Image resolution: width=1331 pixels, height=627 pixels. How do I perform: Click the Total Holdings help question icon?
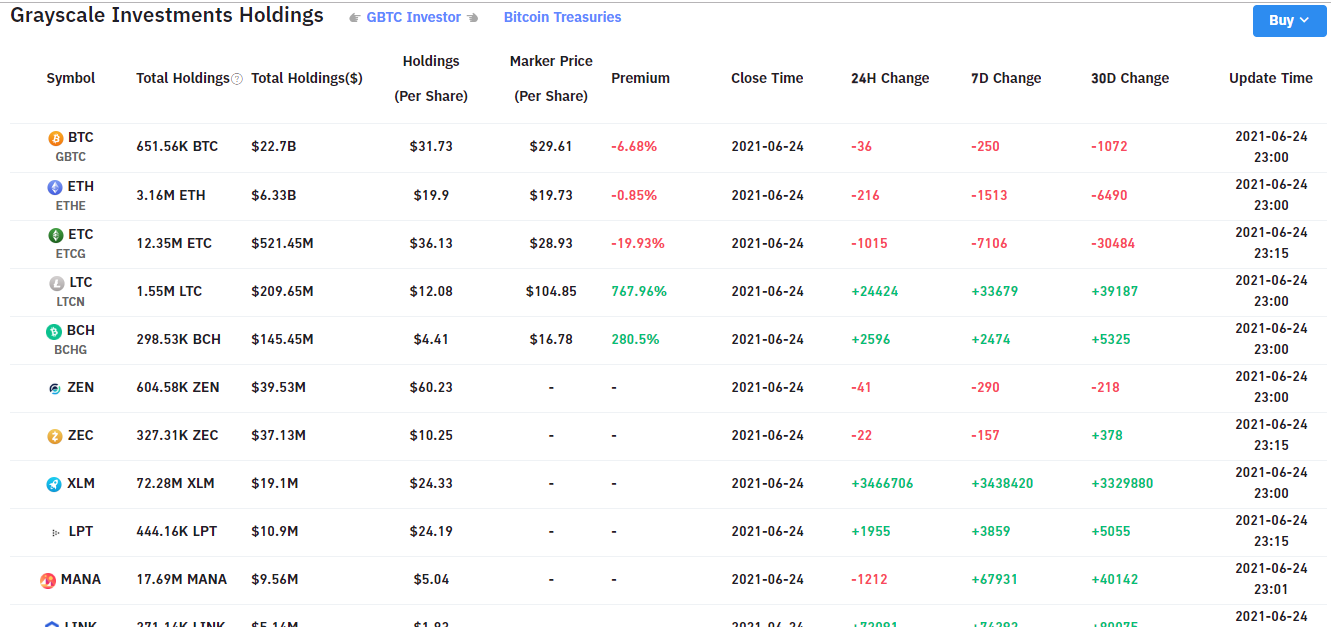[x=237, y=79]
